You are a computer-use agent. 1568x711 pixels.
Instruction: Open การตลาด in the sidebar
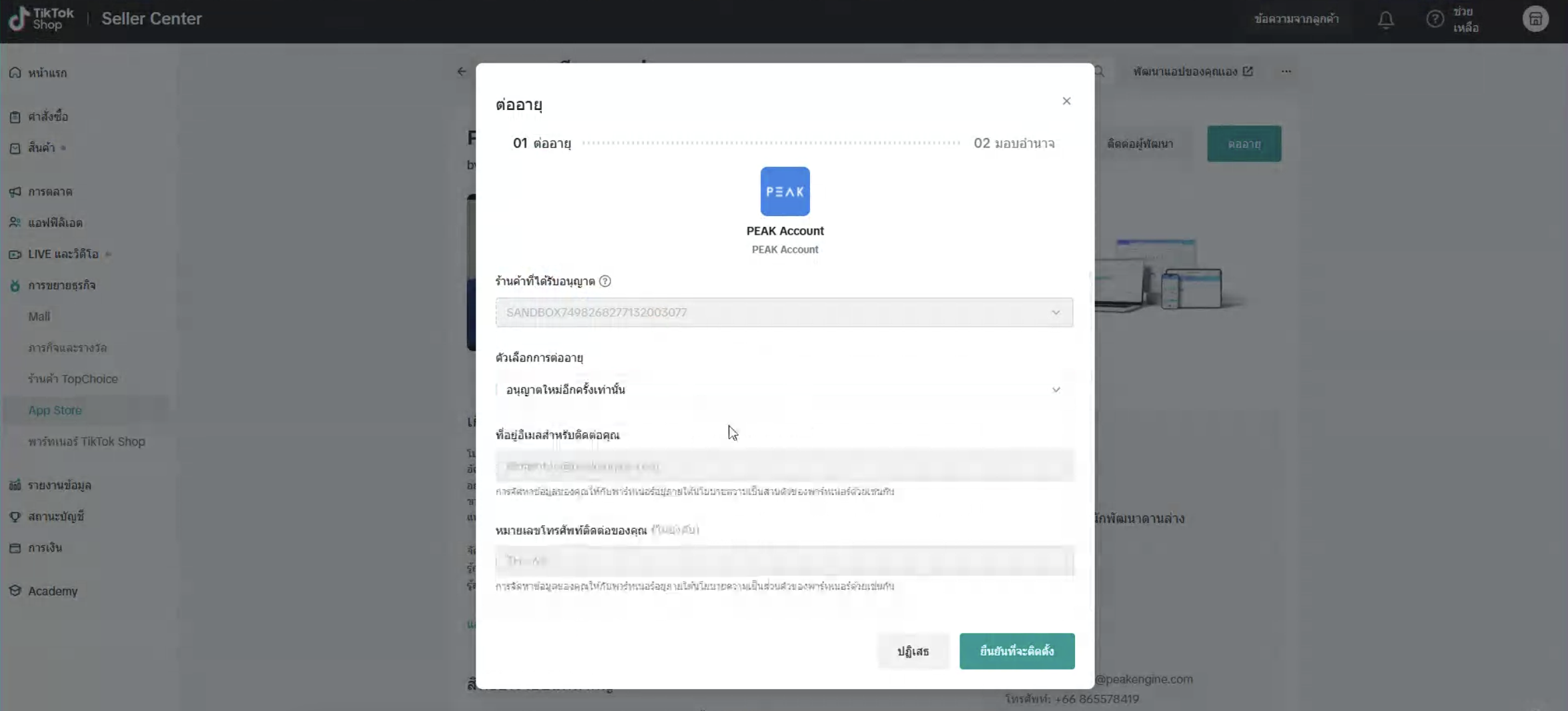tap(50, 192)
